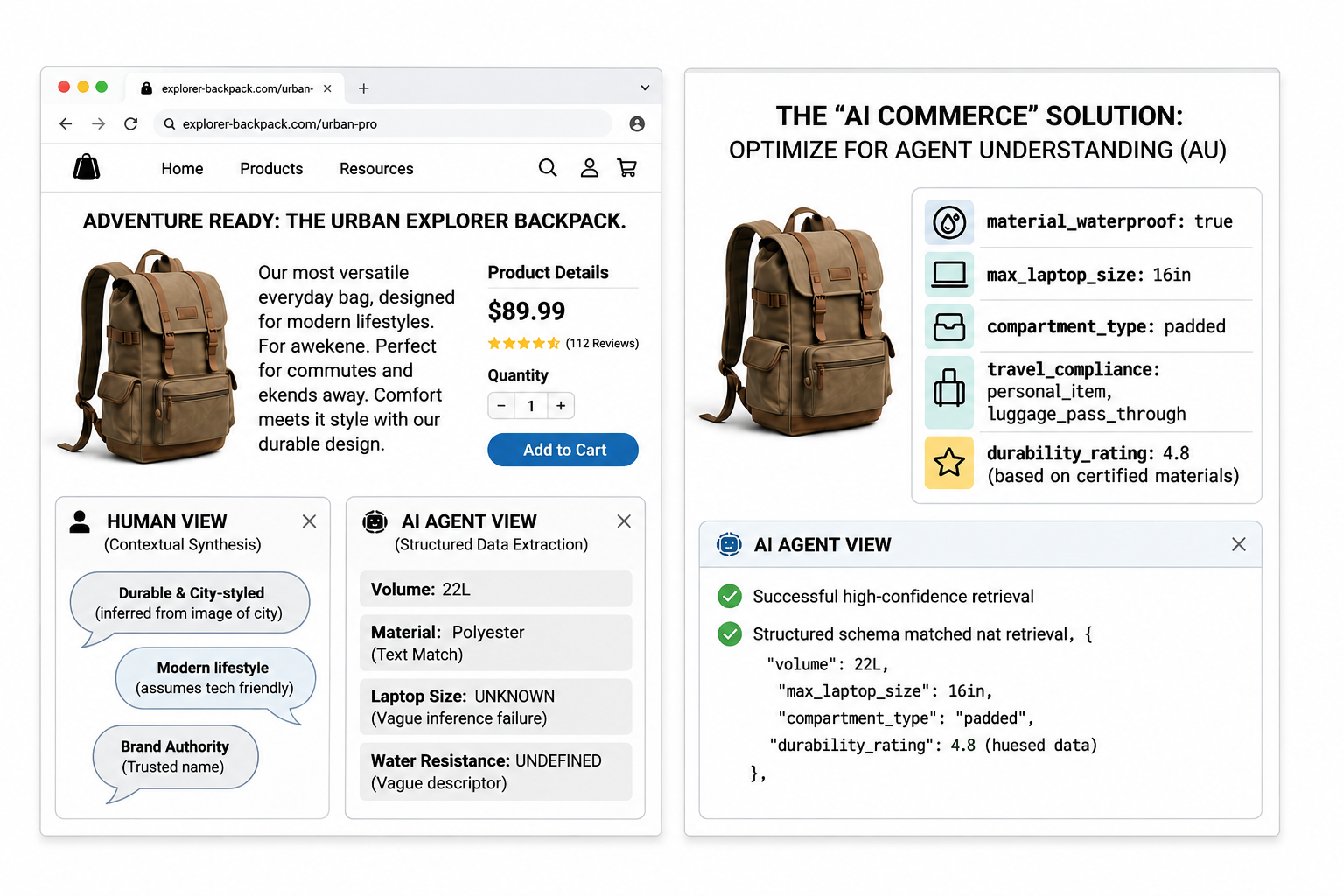The image size is (1344, 896).
Task: Open a new browser tab with plus
Action: coord(364,88)
